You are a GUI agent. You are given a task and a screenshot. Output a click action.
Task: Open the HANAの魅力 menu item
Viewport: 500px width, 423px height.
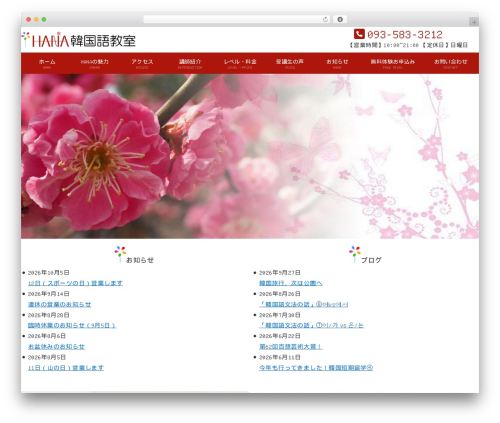[x=95, y=63]
